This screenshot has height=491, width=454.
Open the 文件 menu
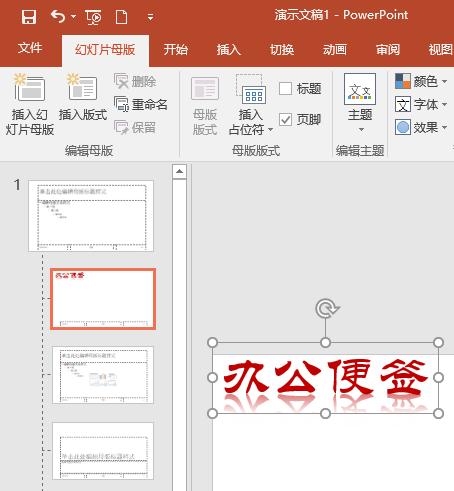(x=30, y=48)
